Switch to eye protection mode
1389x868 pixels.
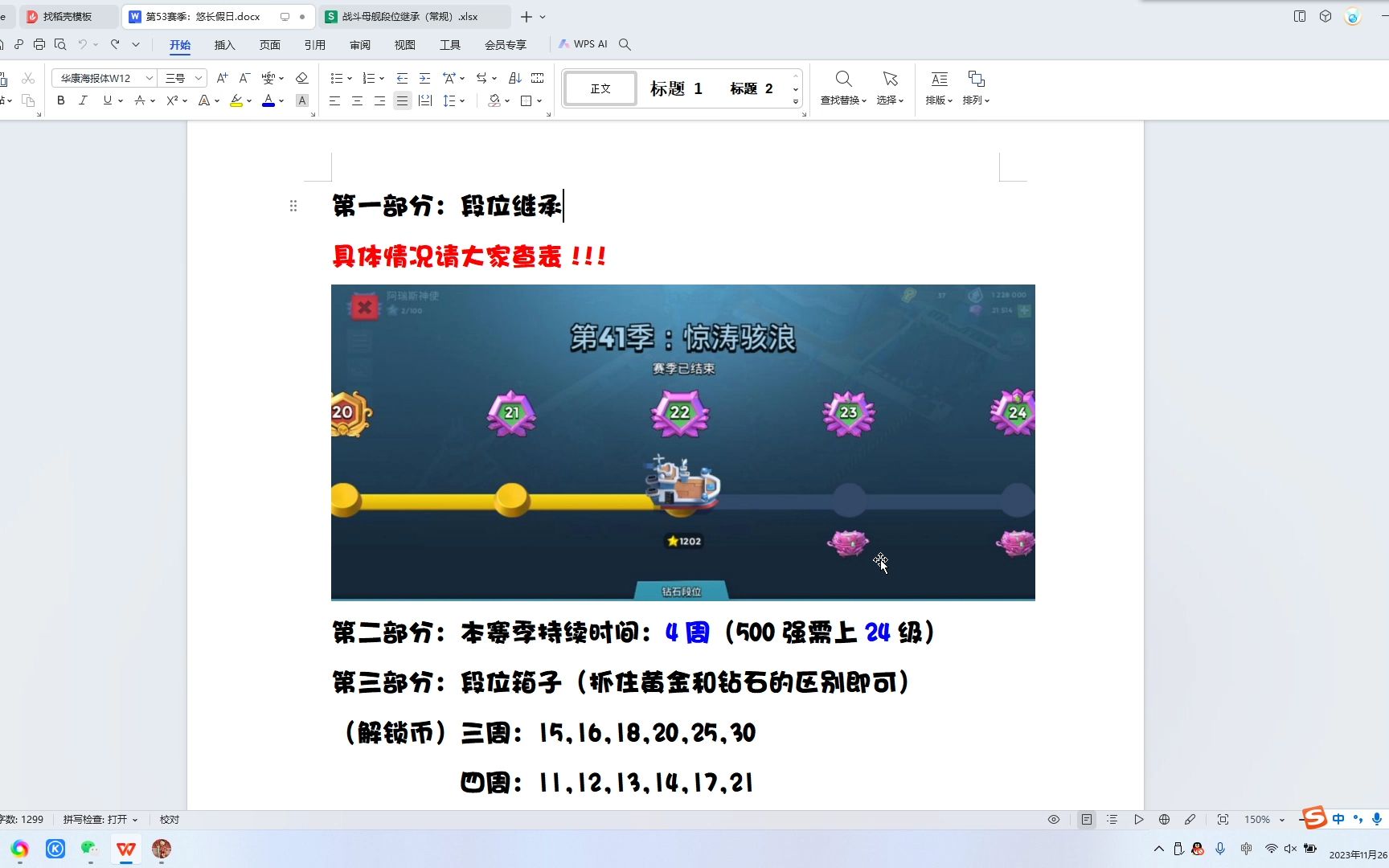tap(1054, 819)
